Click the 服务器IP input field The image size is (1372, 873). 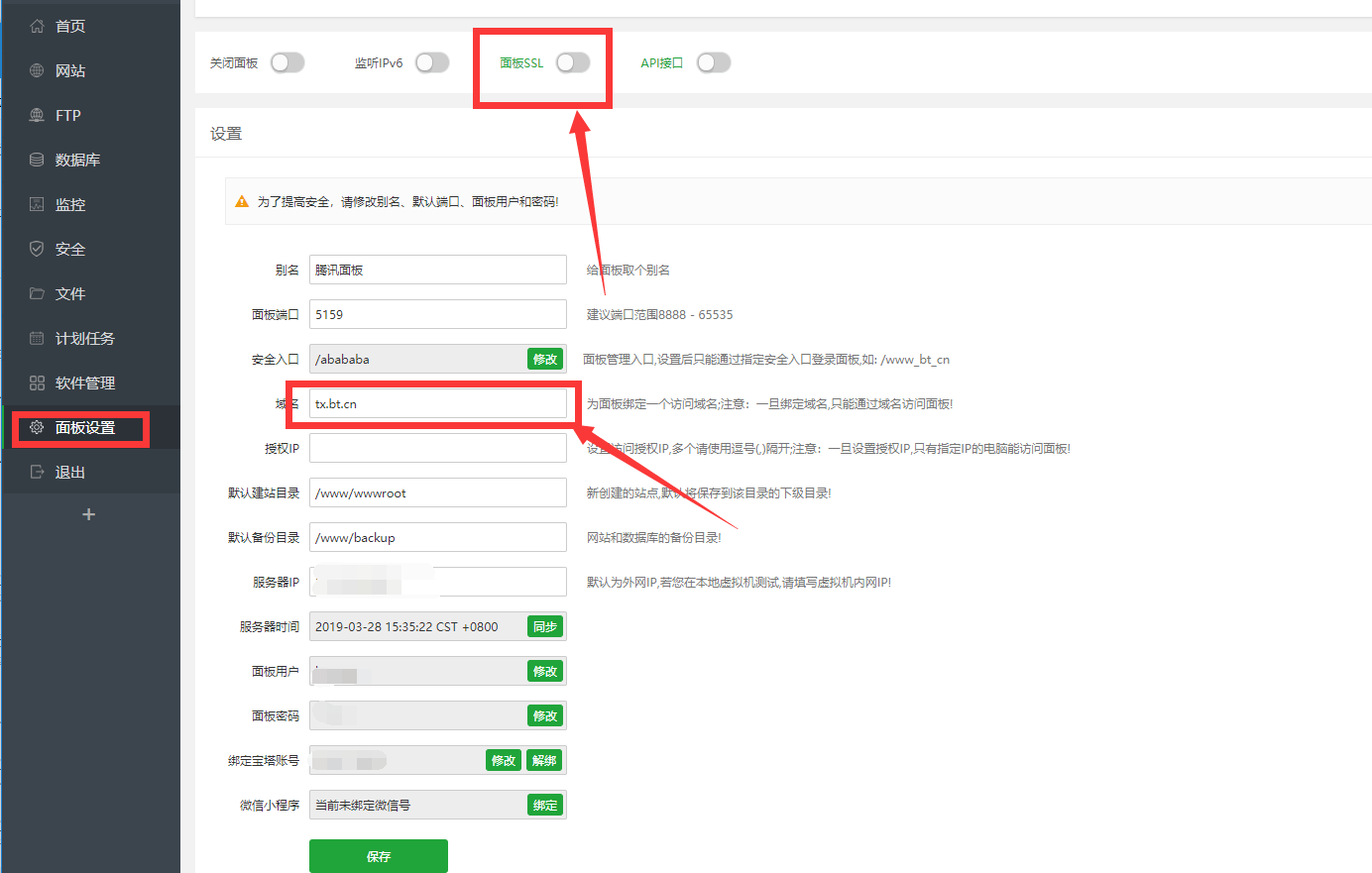click(x=438, y=582)
